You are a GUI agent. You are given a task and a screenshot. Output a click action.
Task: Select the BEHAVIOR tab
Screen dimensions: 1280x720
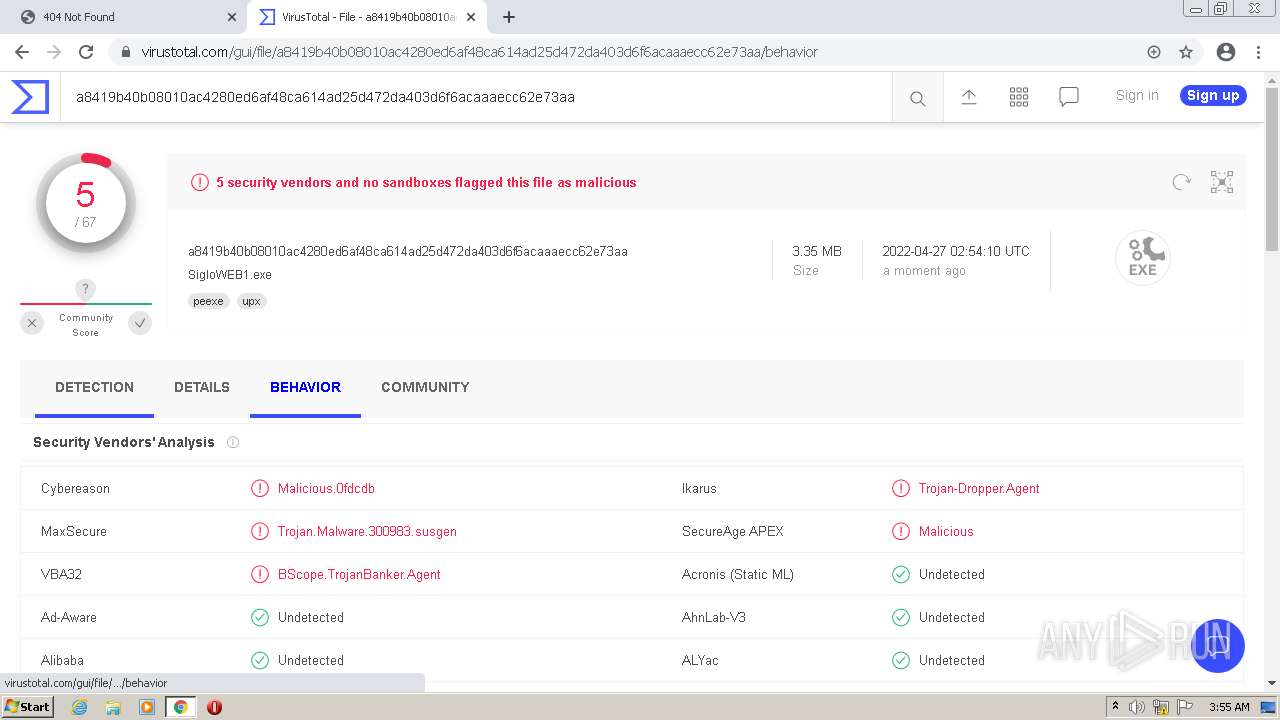pyautogui.click(x=305, y=387)
